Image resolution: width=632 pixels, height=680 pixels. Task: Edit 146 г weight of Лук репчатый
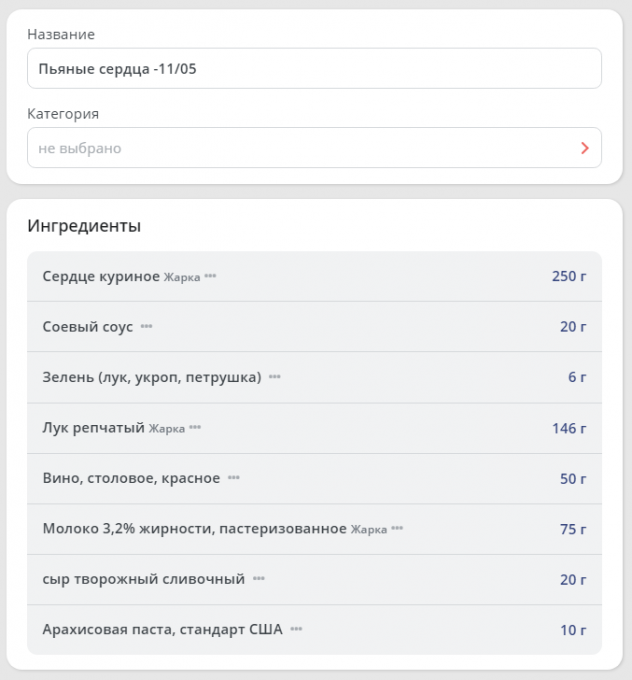[x=569, y=428]
